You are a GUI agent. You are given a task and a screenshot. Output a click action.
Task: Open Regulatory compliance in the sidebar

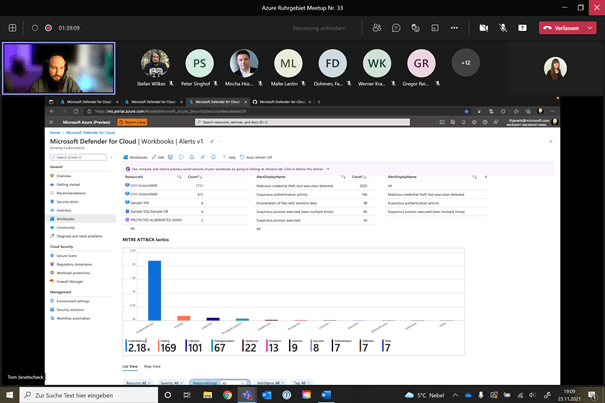74,264
